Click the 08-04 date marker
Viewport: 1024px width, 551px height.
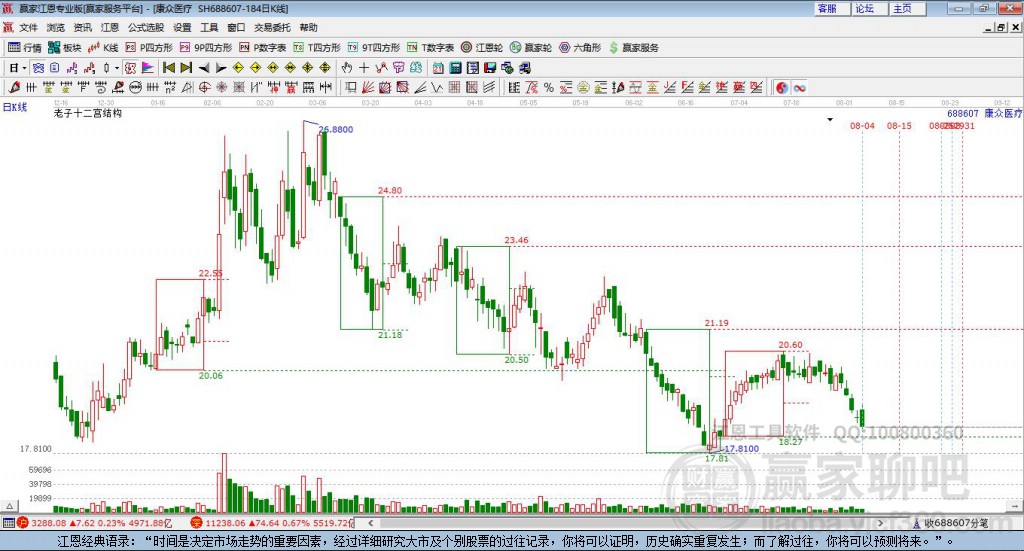[862, 125]
